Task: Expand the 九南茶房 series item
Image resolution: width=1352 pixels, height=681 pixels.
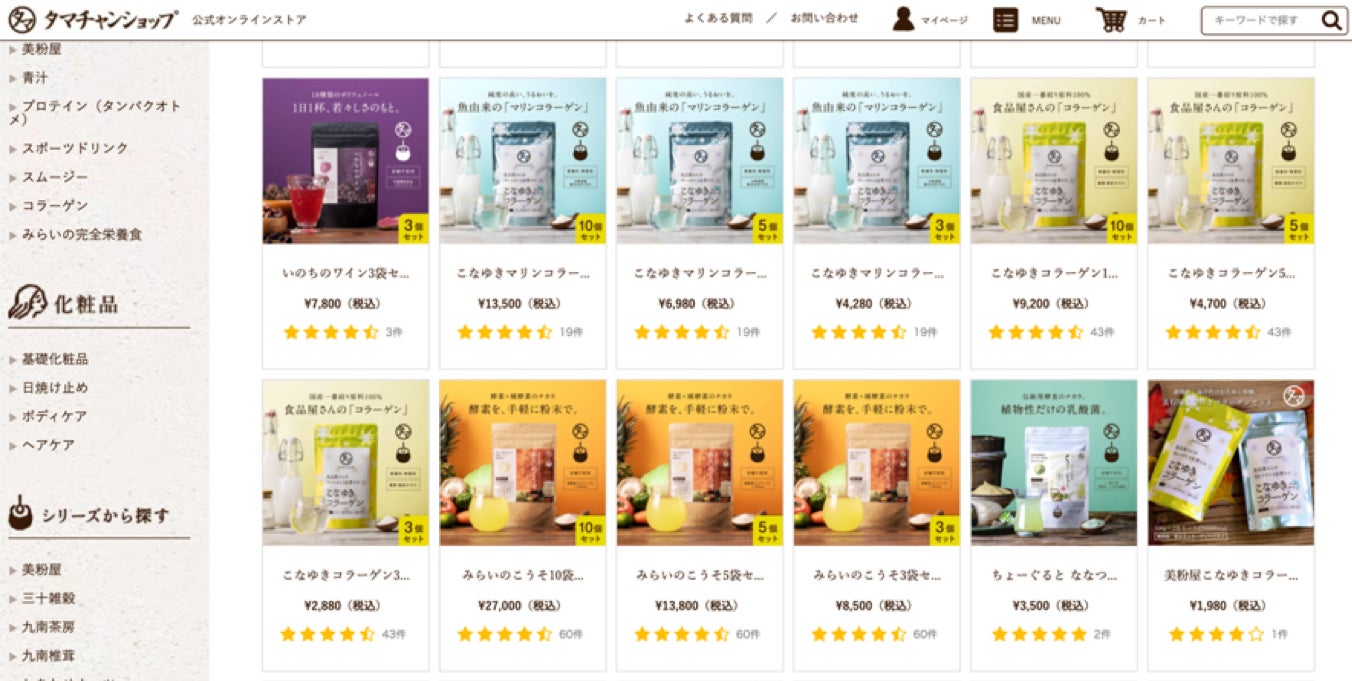Action: click(48, 628)
